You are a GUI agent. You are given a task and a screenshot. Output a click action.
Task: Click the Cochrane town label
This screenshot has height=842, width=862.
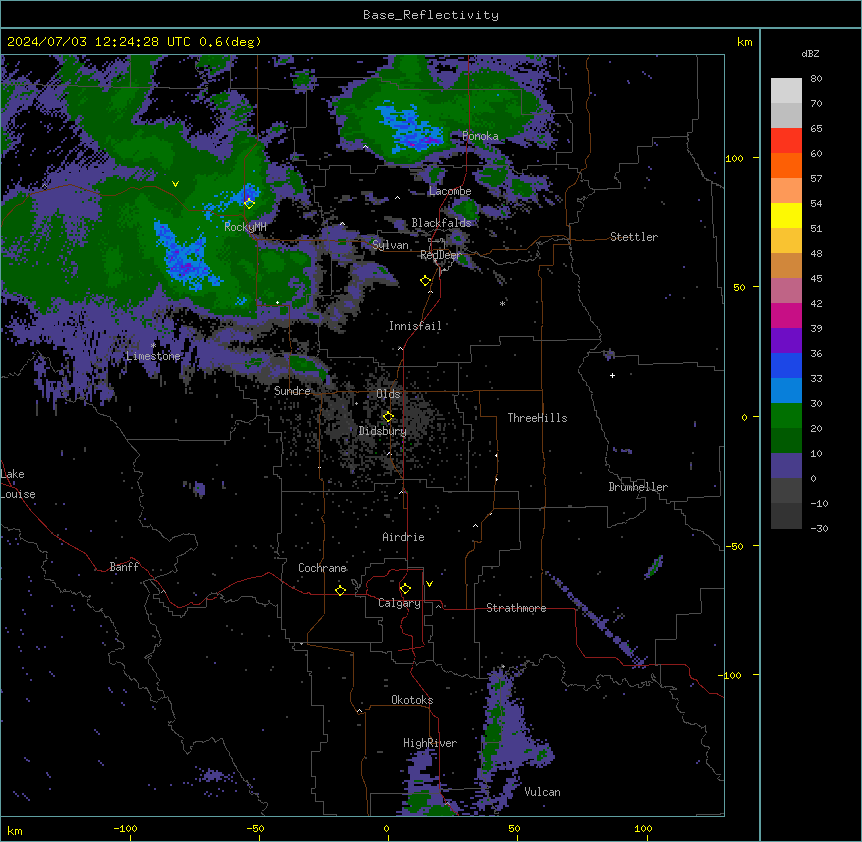tap(322, 568)
